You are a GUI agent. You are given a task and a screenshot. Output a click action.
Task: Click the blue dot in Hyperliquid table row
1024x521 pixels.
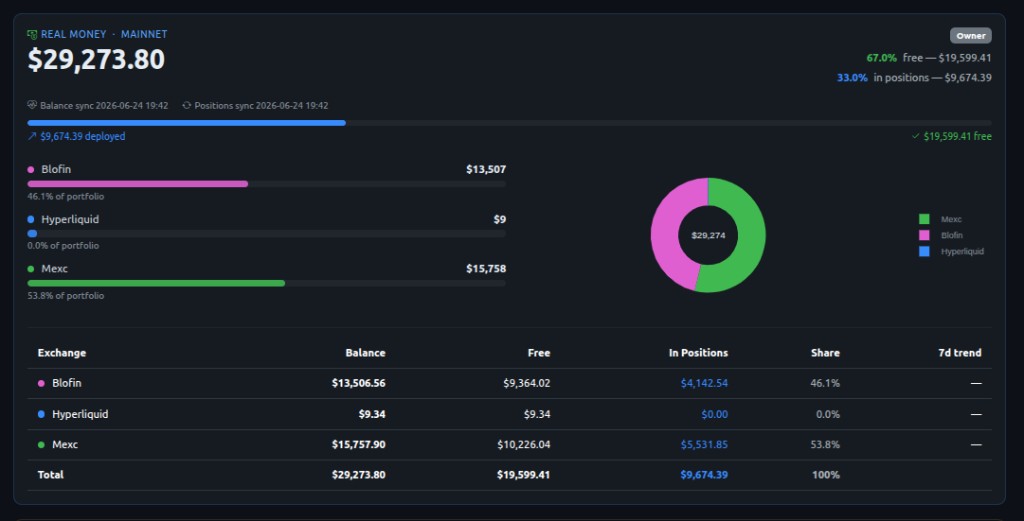41,414
